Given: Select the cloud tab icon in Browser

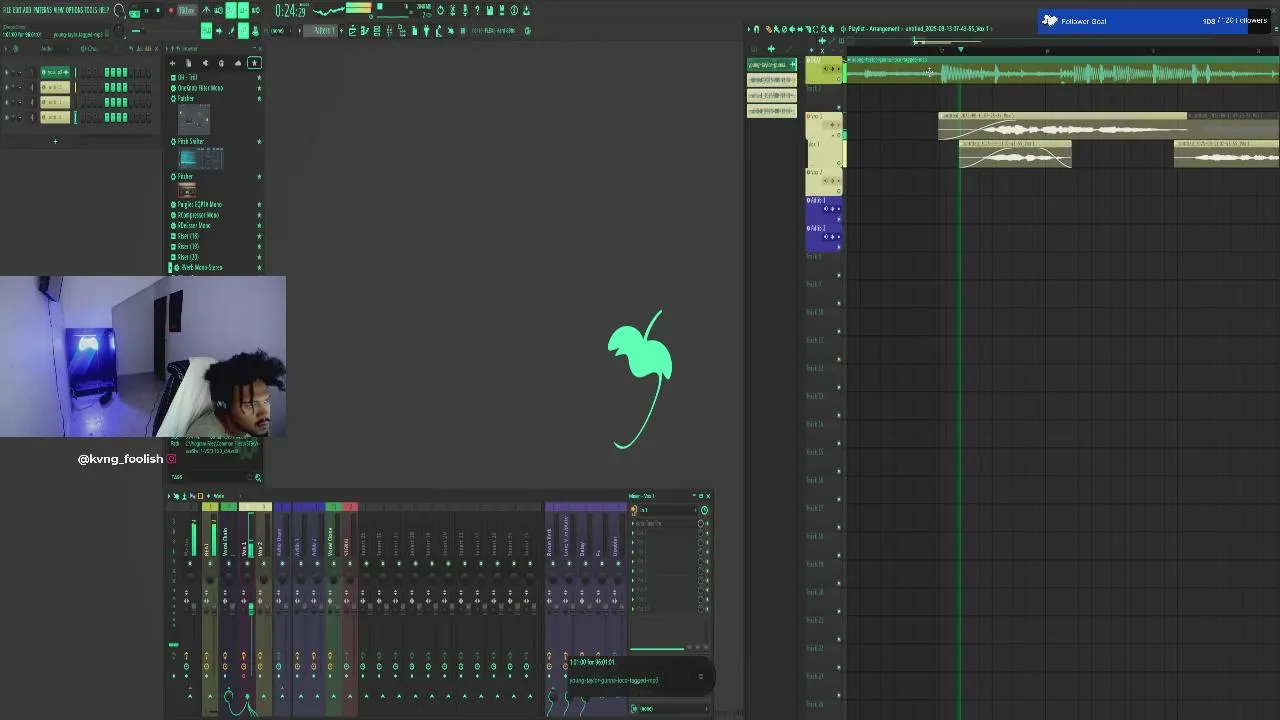Looking at the screenshot, I should tap(238, 63).
